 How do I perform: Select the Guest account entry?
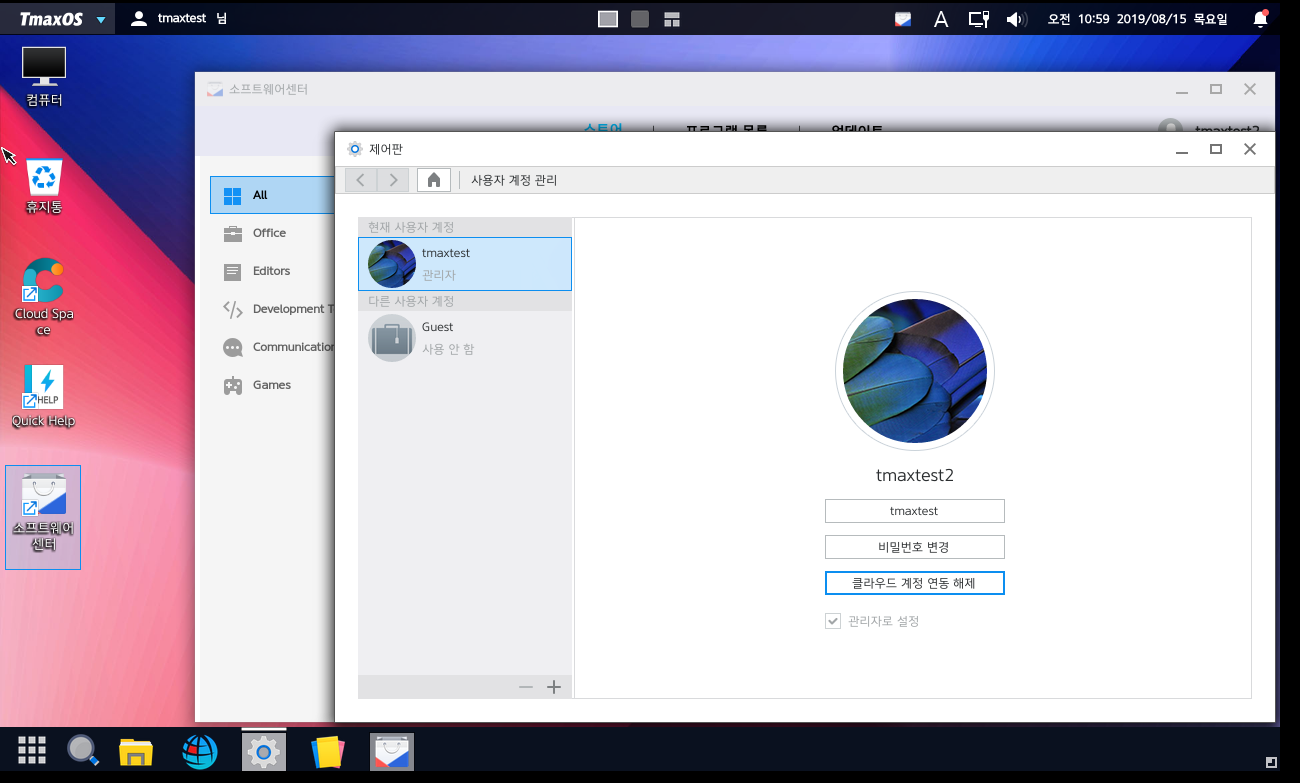(465, 338)
